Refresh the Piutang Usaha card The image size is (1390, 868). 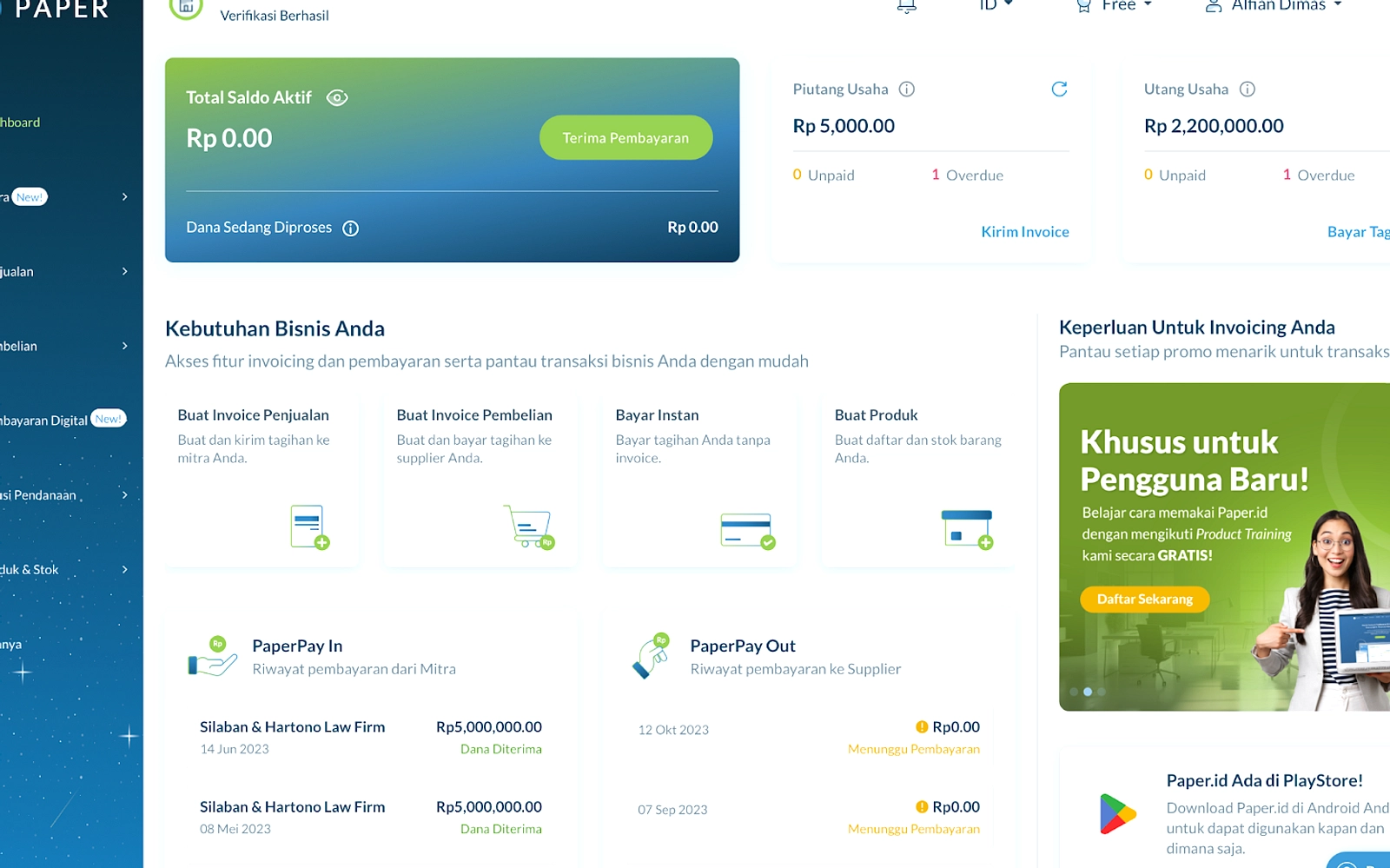1059,89
